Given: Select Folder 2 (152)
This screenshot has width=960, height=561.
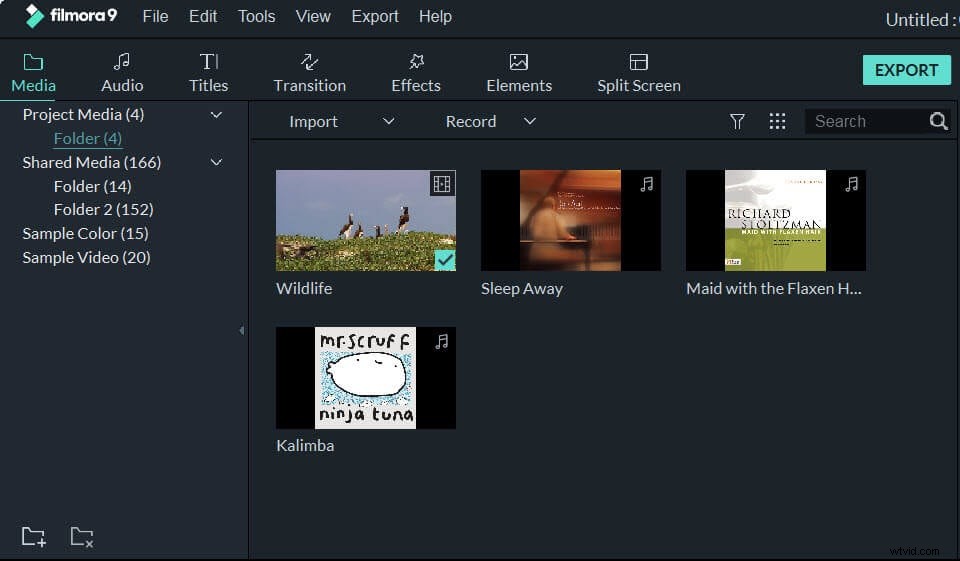Looking at the screenshot, I should pyautogui.click(x=103, y=209).
